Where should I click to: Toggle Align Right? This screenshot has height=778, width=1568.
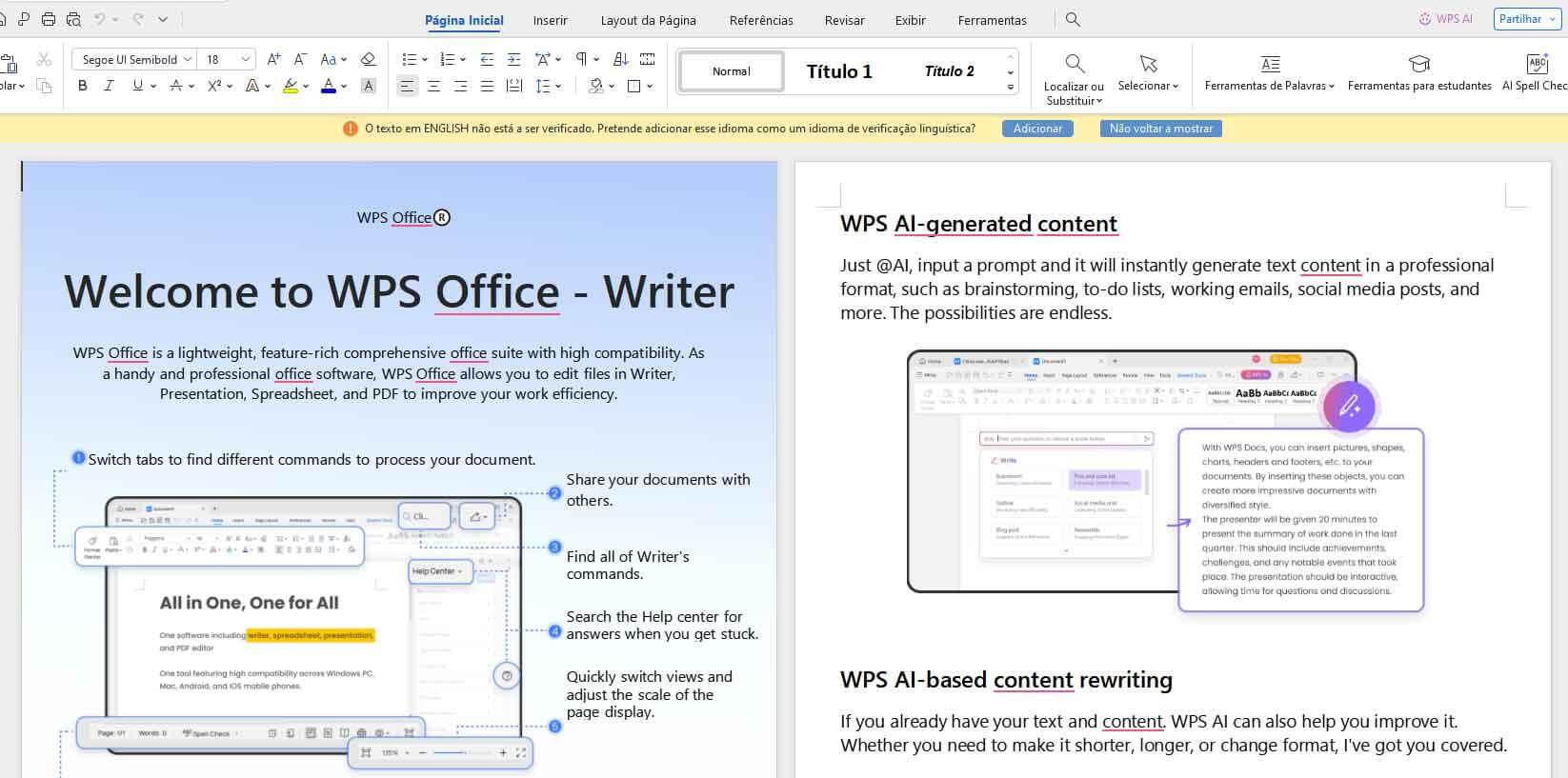click(460, 86)
